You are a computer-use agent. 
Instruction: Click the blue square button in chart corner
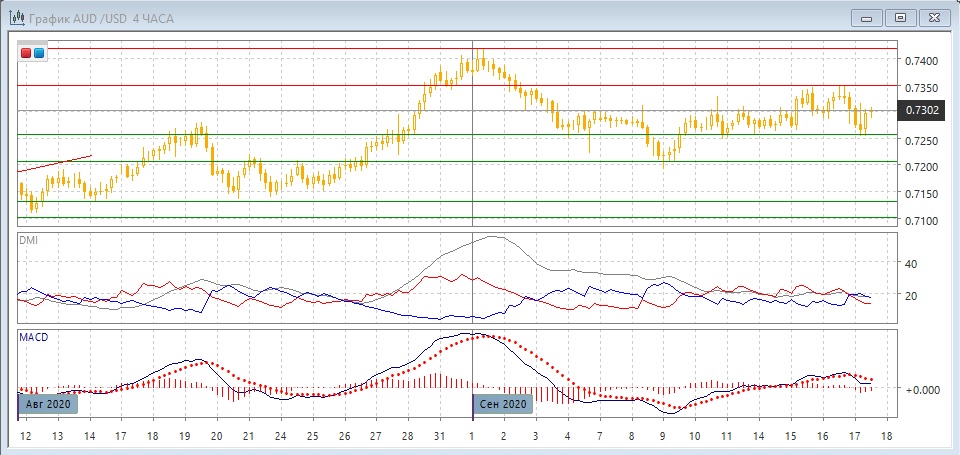(39, 52)
